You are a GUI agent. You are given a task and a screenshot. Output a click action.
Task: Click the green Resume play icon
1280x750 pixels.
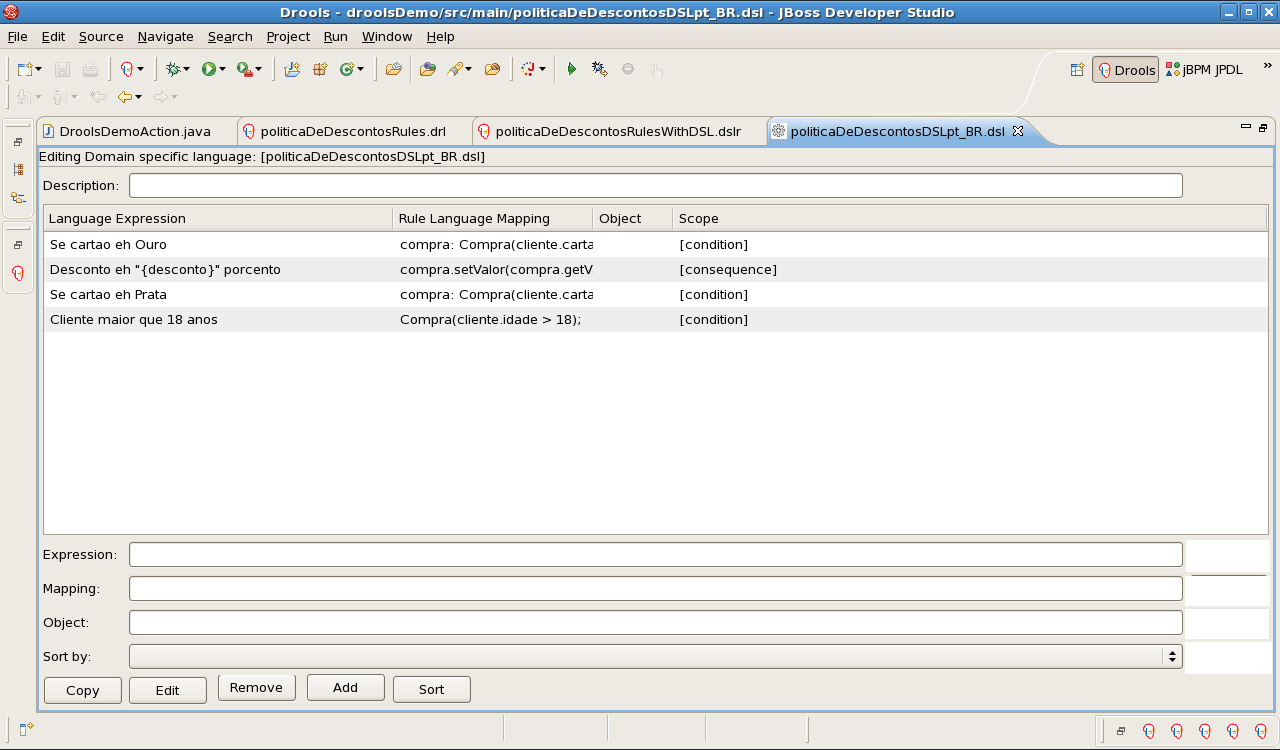coord(572,69)
